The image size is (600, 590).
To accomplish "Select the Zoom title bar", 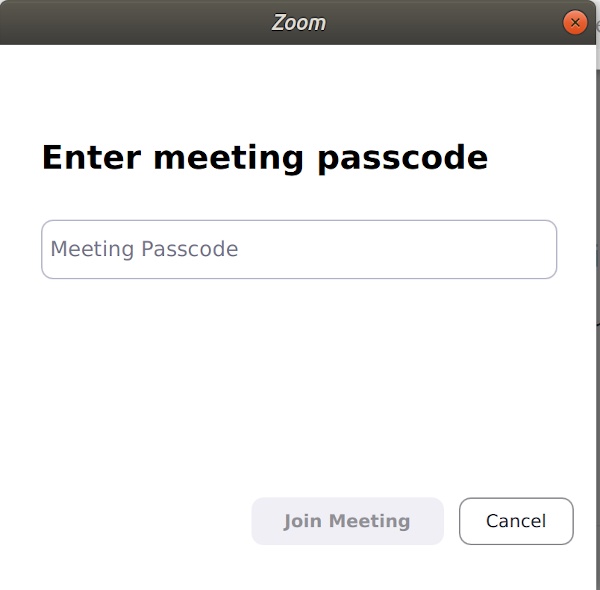I will pyautogui.click(x=298, y=23).
